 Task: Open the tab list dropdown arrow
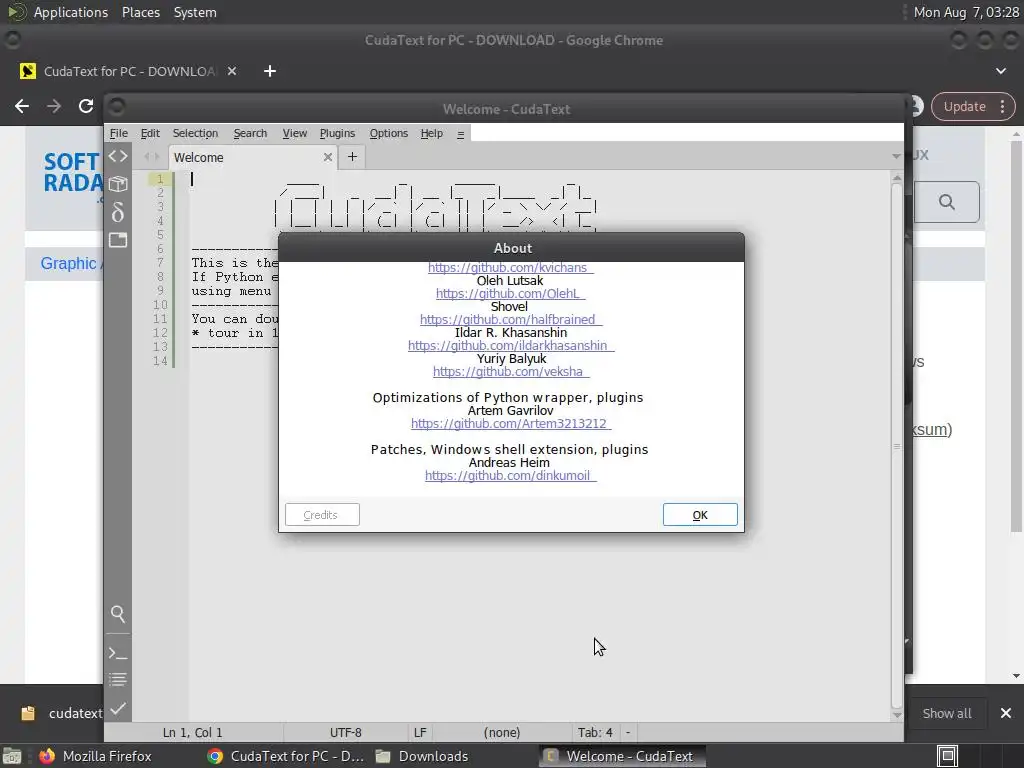click(x=896, y=157)
